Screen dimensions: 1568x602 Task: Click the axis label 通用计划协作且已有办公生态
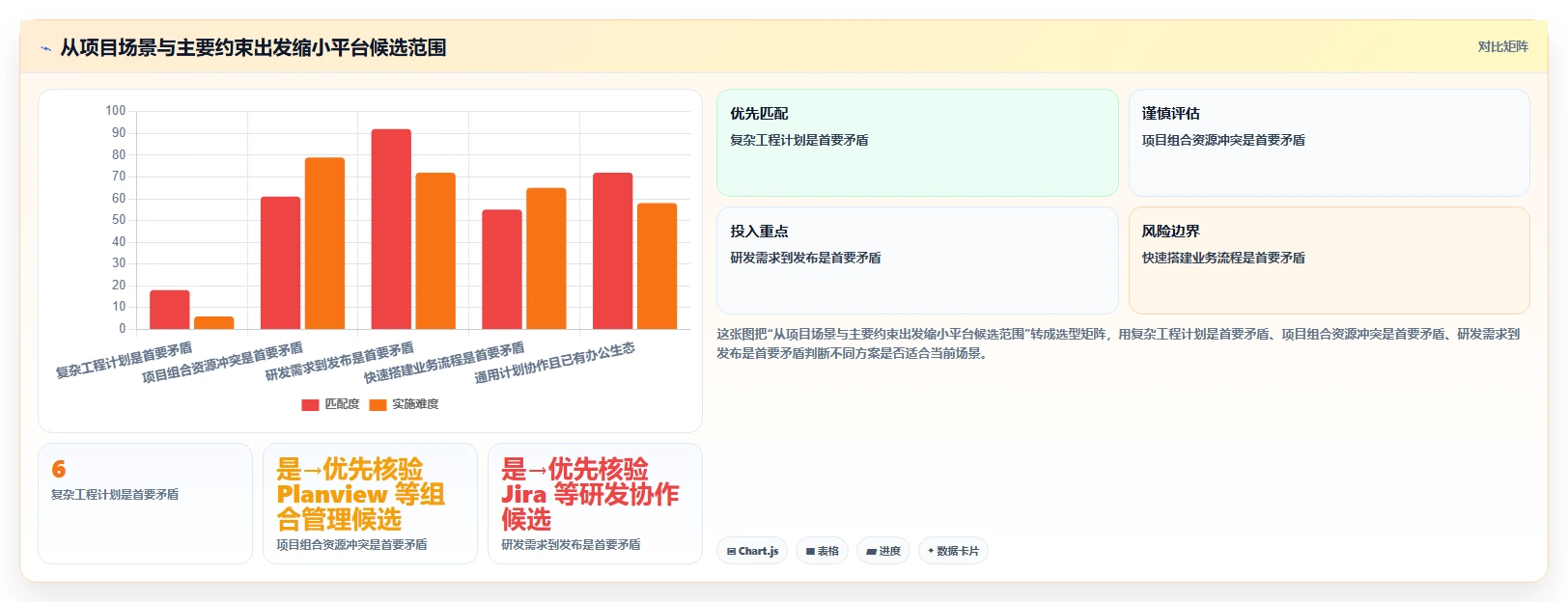554,363
